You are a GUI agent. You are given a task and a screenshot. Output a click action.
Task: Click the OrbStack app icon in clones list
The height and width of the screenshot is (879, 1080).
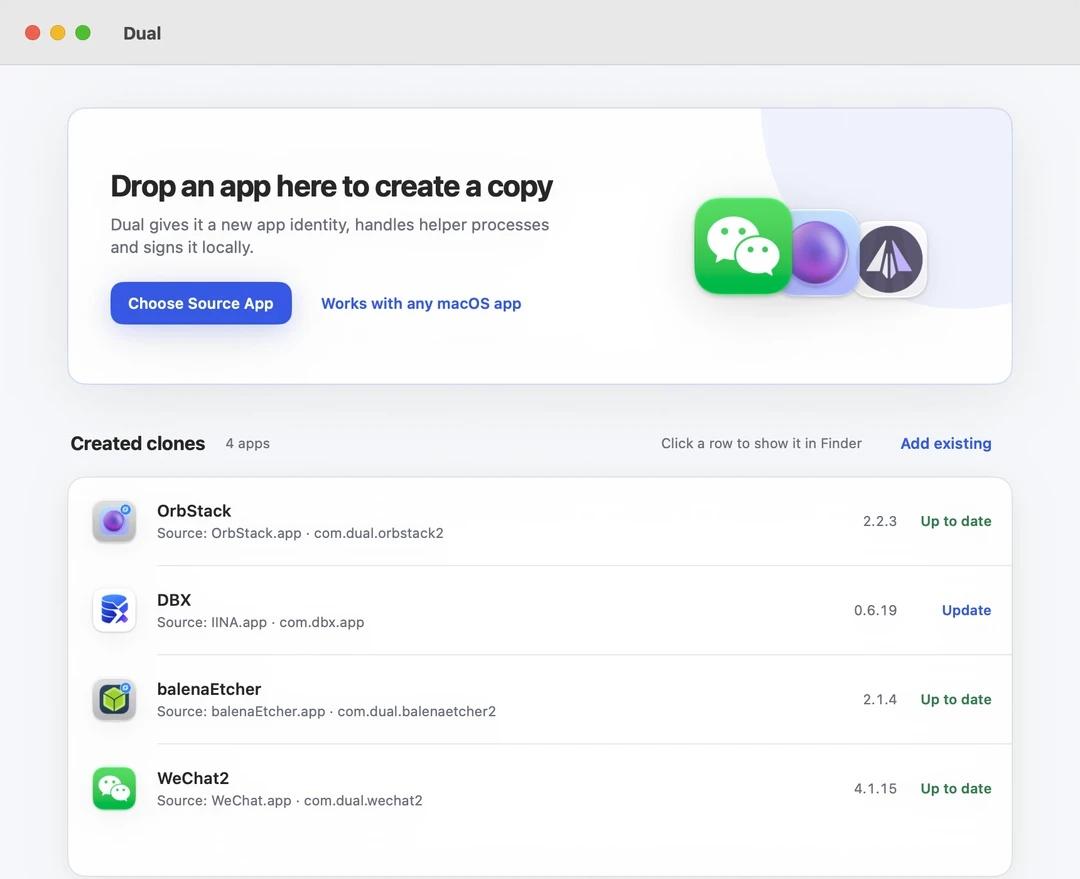[x=114, y=521]
